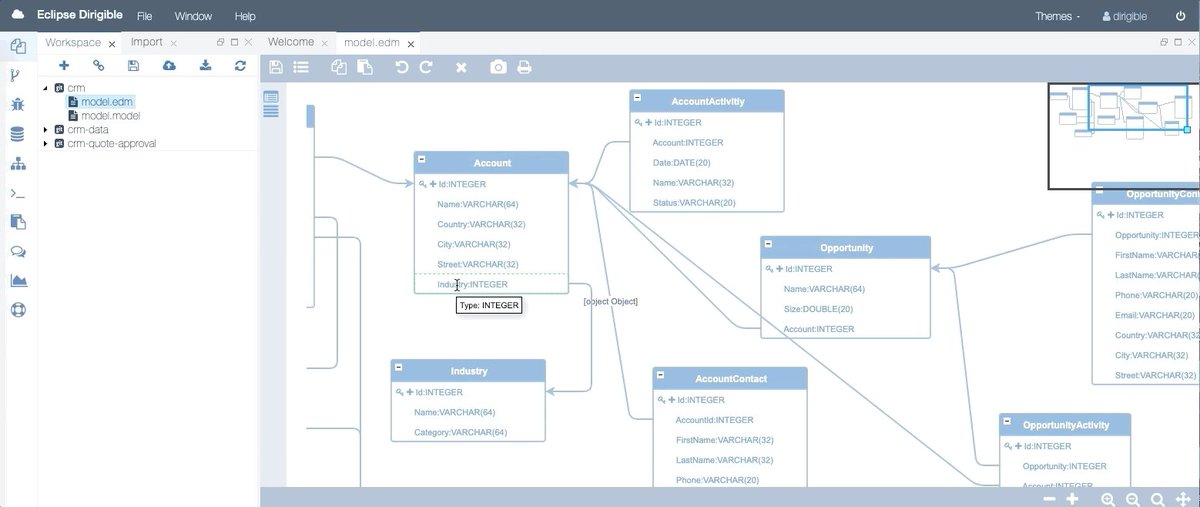Open the Documents perspective icon
Image resolution: width=1200 pixels, height=507 pixels.
pos(17,222)
